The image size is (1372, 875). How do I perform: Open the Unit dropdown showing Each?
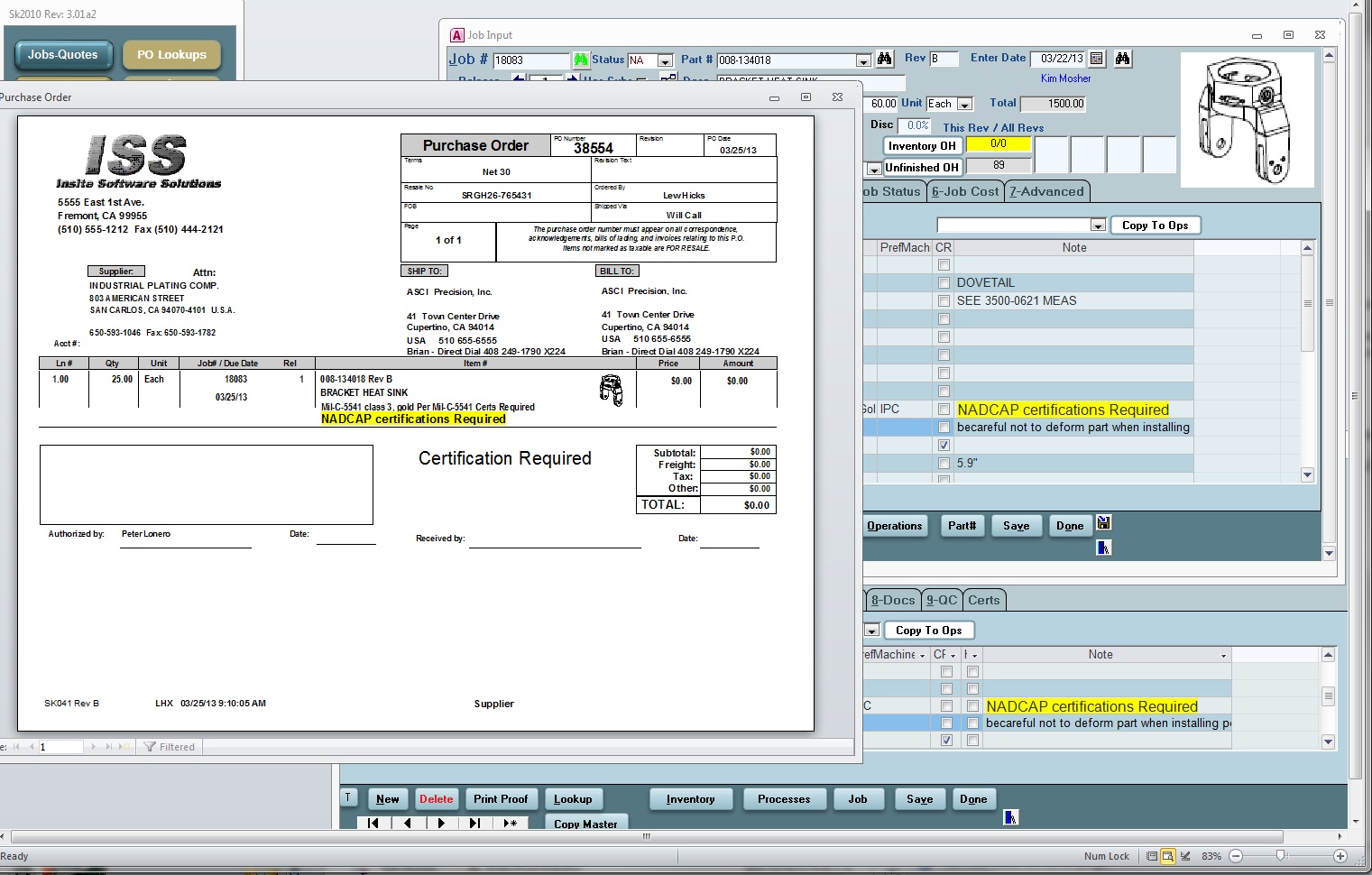(x=965, y=104)
